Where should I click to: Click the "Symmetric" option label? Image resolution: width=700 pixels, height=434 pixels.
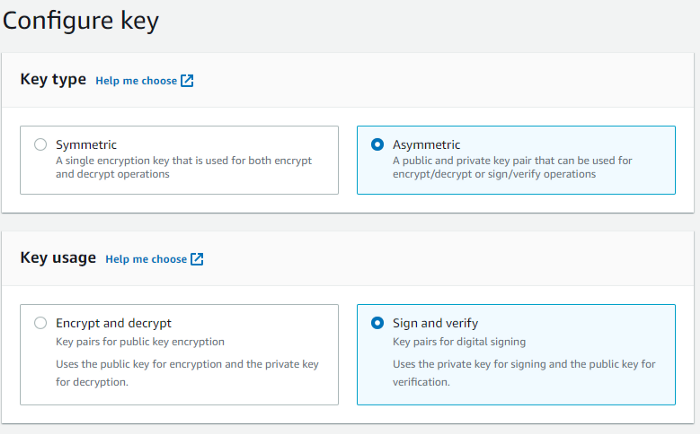click(86, 144)
